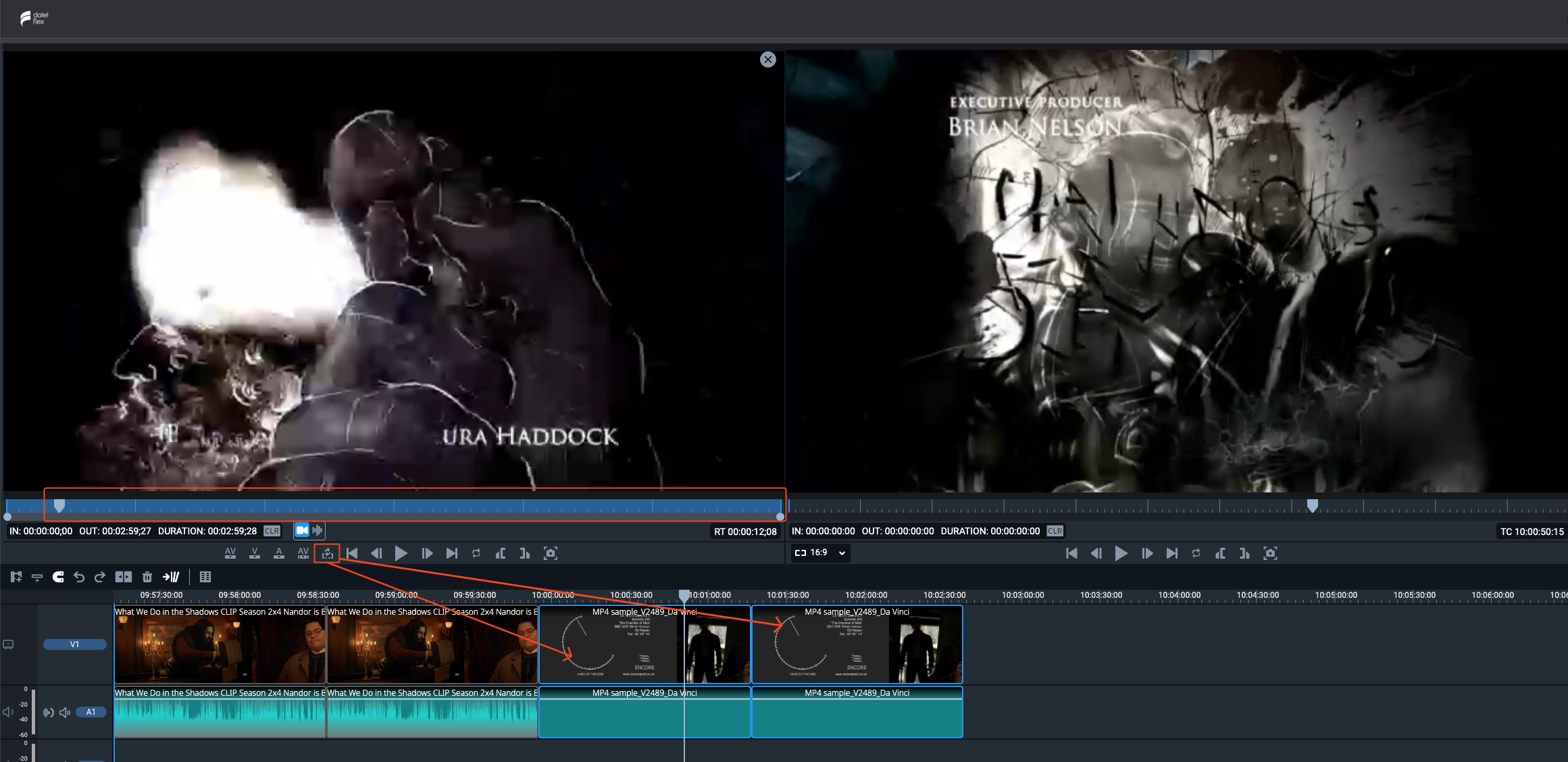The image size is (1568, 762).
Task: Open the timeline list view icon
Action: tap(205, 577)
